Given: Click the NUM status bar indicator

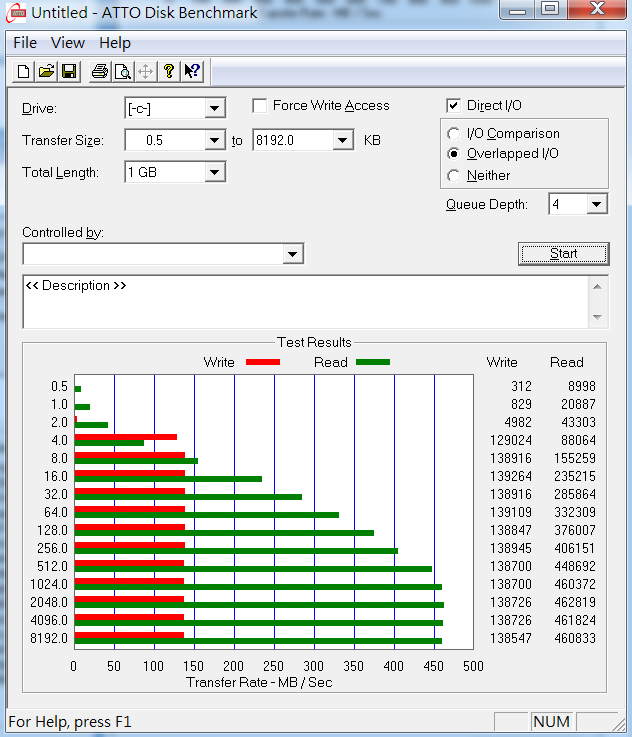Looking at the screenshot, I should pos(552,721).
